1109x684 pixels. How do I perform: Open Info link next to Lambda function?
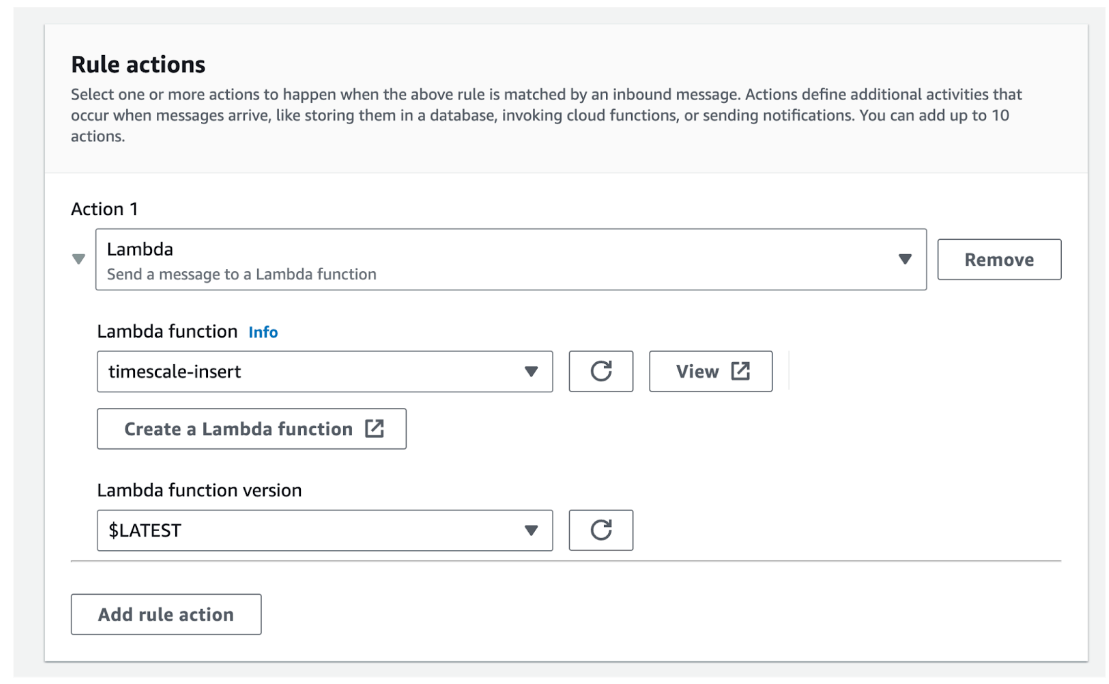263,332
